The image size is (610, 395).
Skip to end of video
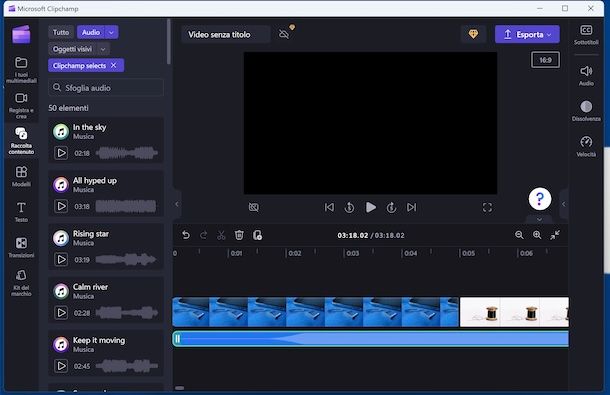click(412, 207)
